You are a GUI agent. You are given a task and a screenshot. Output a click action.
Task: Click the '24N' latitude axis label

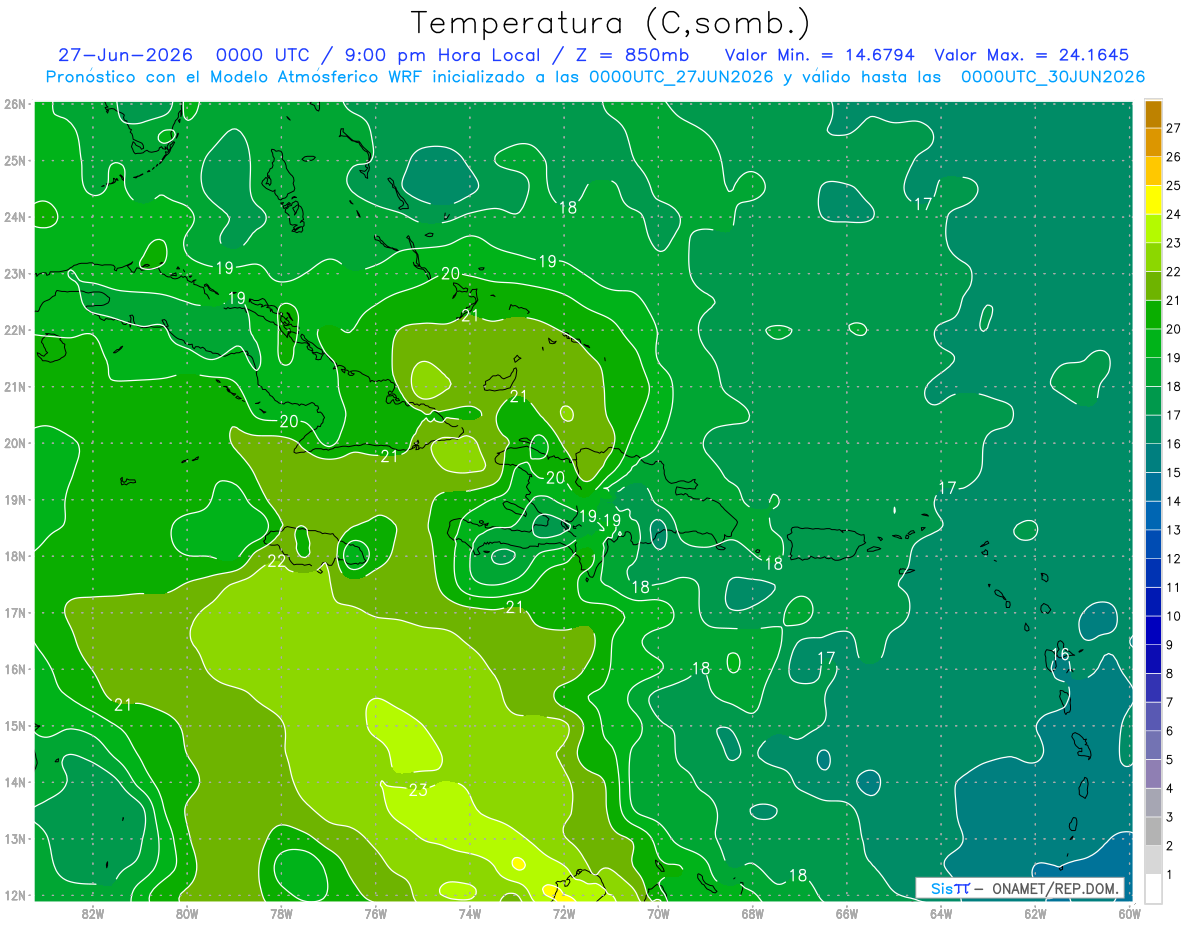(15, 217)
